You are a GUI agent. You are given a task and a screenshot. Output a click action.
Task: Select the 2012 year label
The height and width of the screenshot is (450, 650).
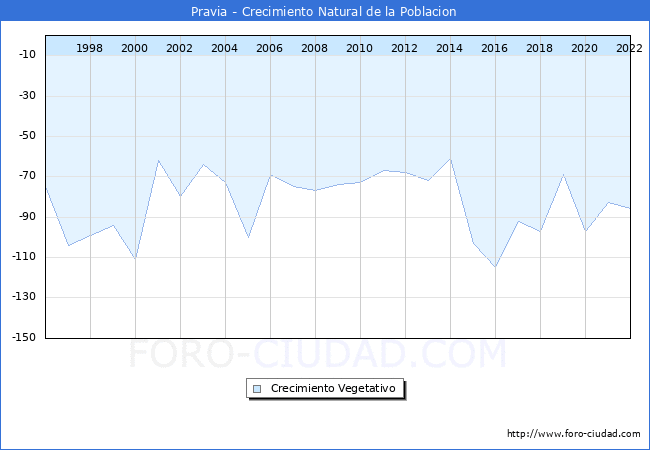404,48
